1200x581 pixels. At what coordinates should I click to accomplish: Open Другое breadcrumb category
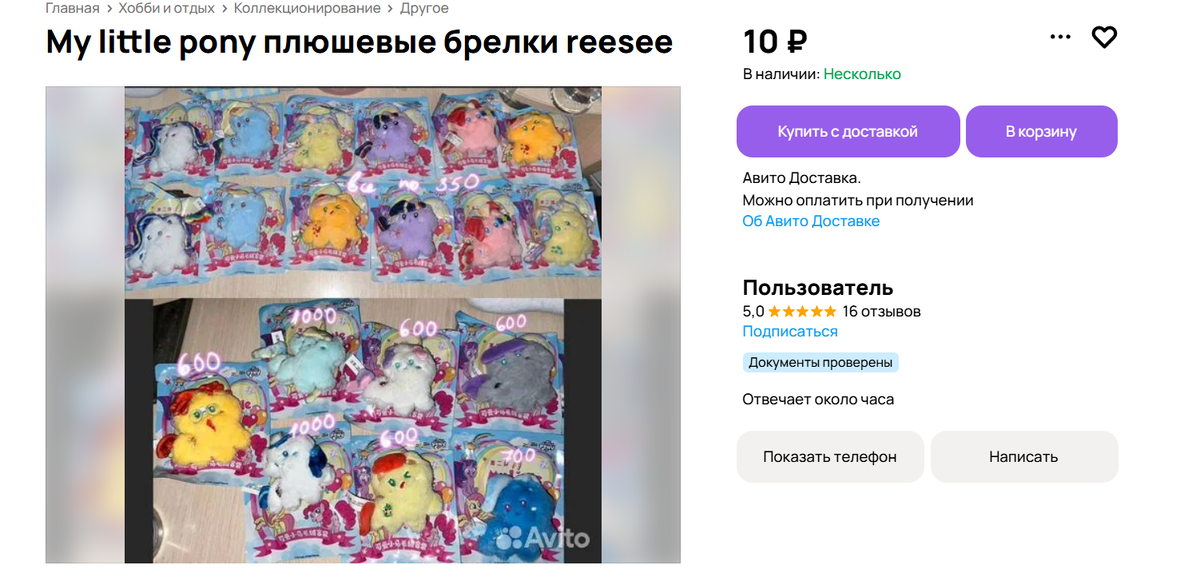coord(424,8)
